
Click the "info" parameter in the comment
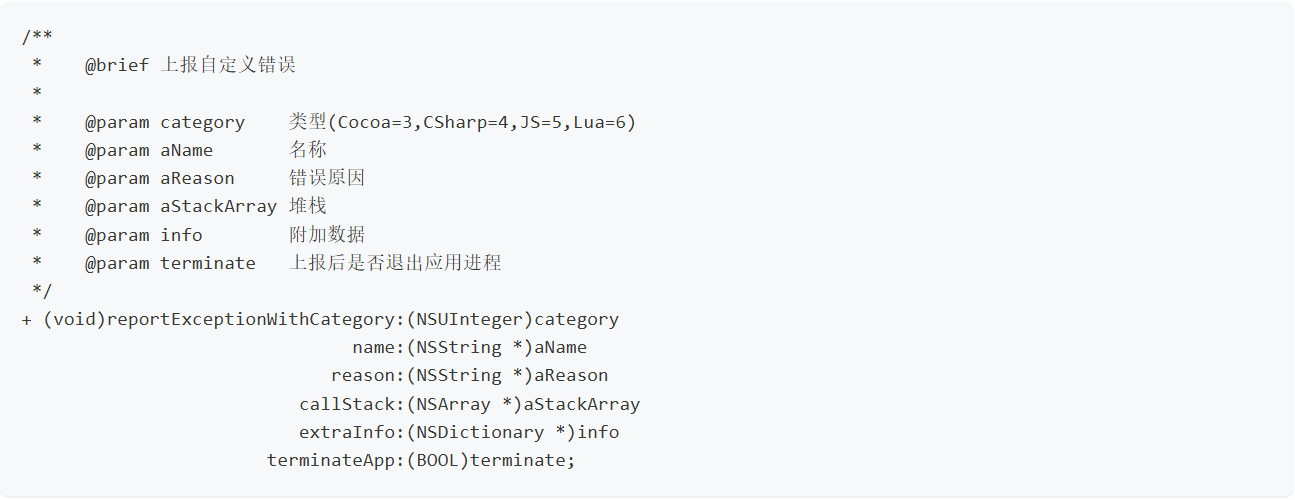(181, 235)
